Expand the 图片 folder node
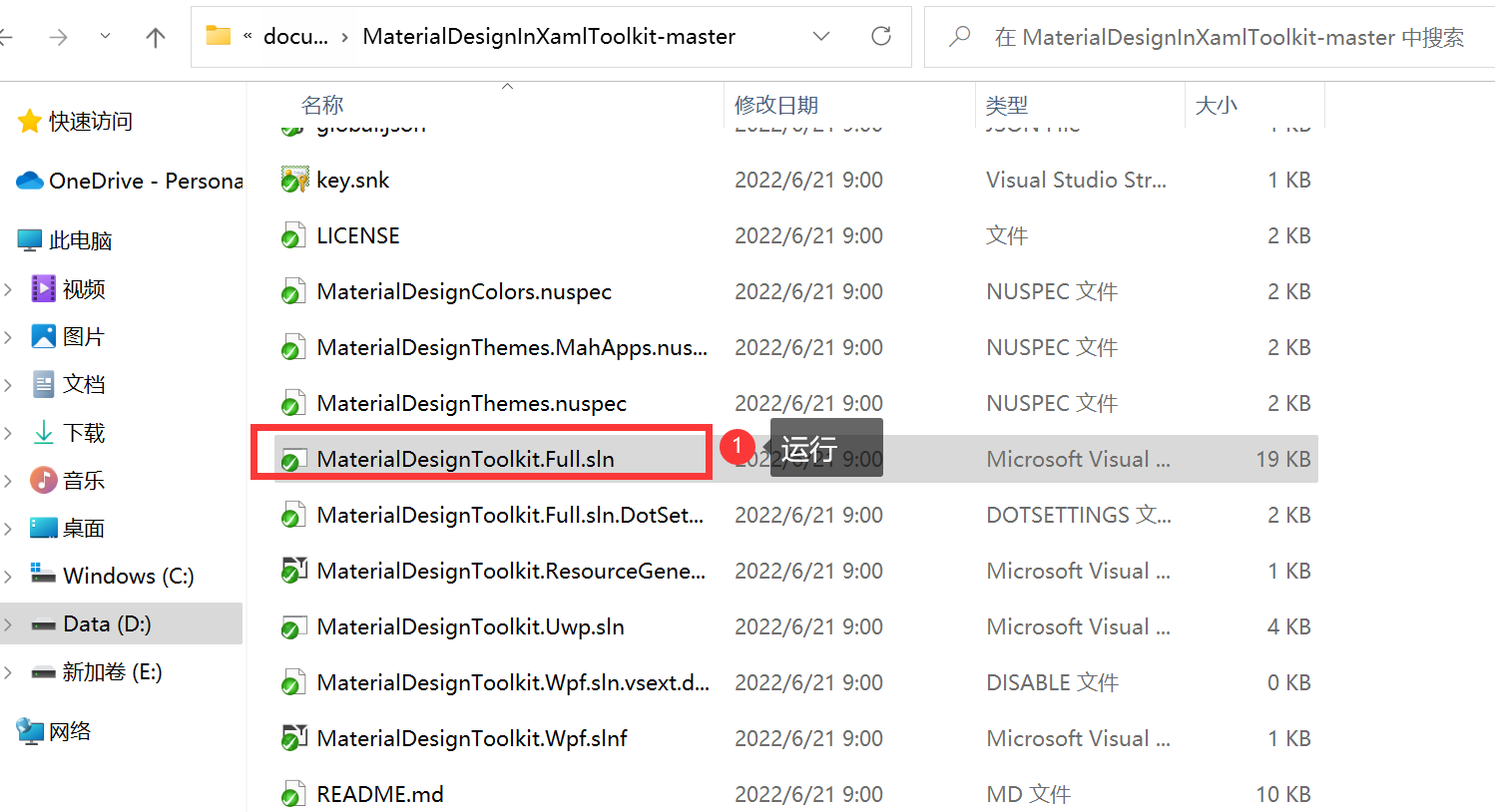 tap(8, 337)
